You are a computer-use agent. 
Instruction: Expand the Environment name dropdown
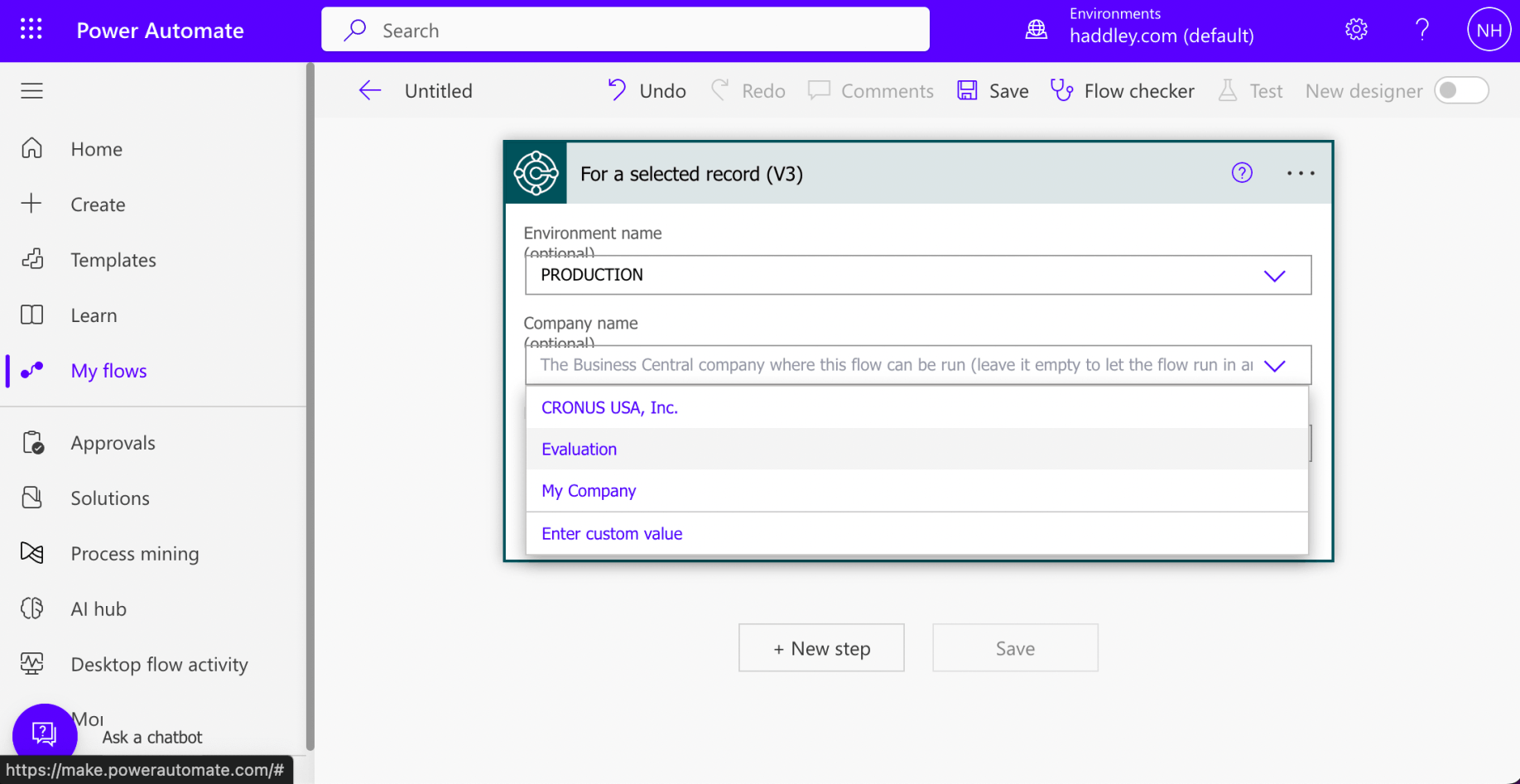(1274, 276)
